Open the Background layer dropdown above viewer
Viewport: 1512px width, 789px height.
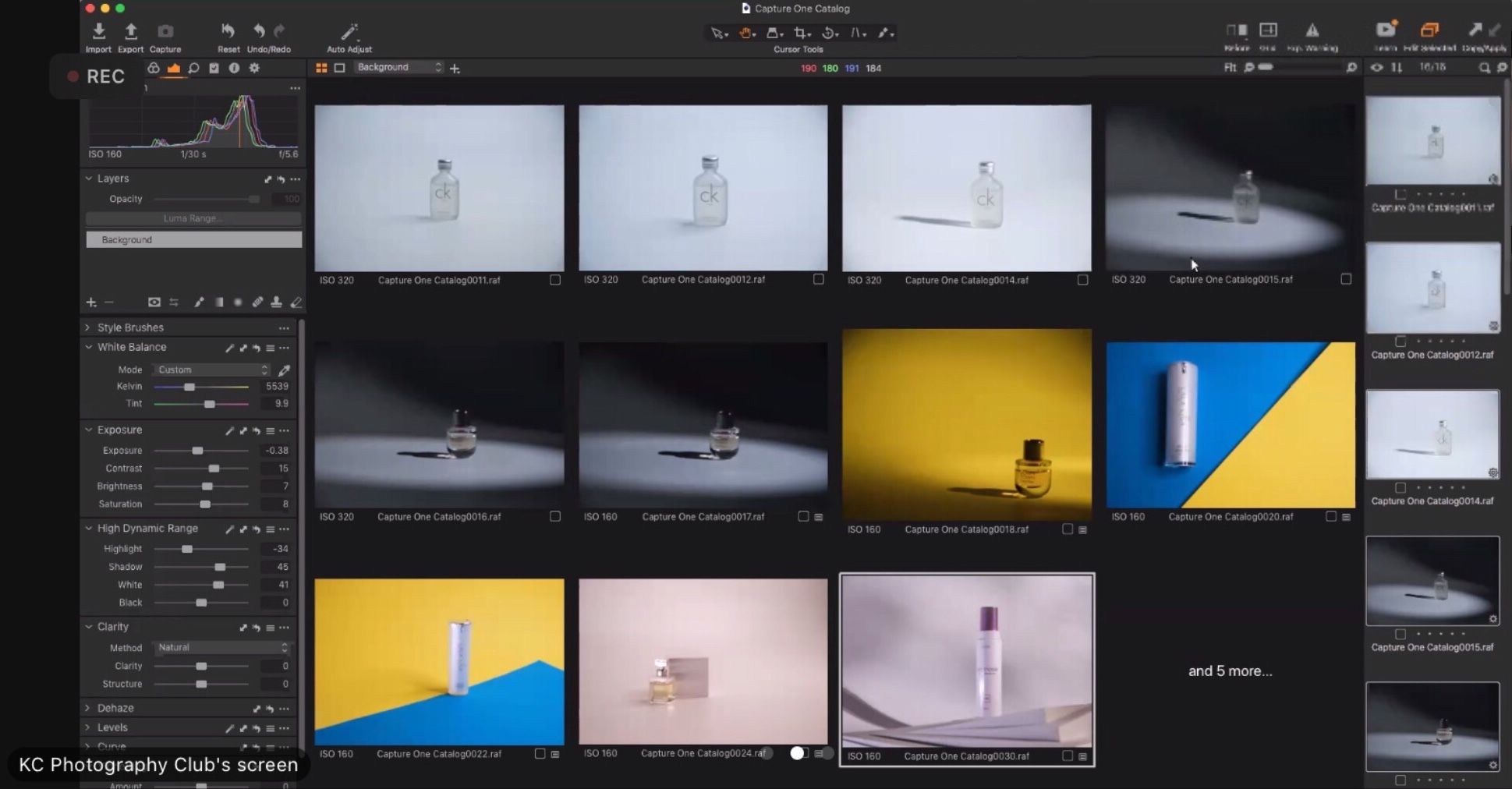point(398,67)
